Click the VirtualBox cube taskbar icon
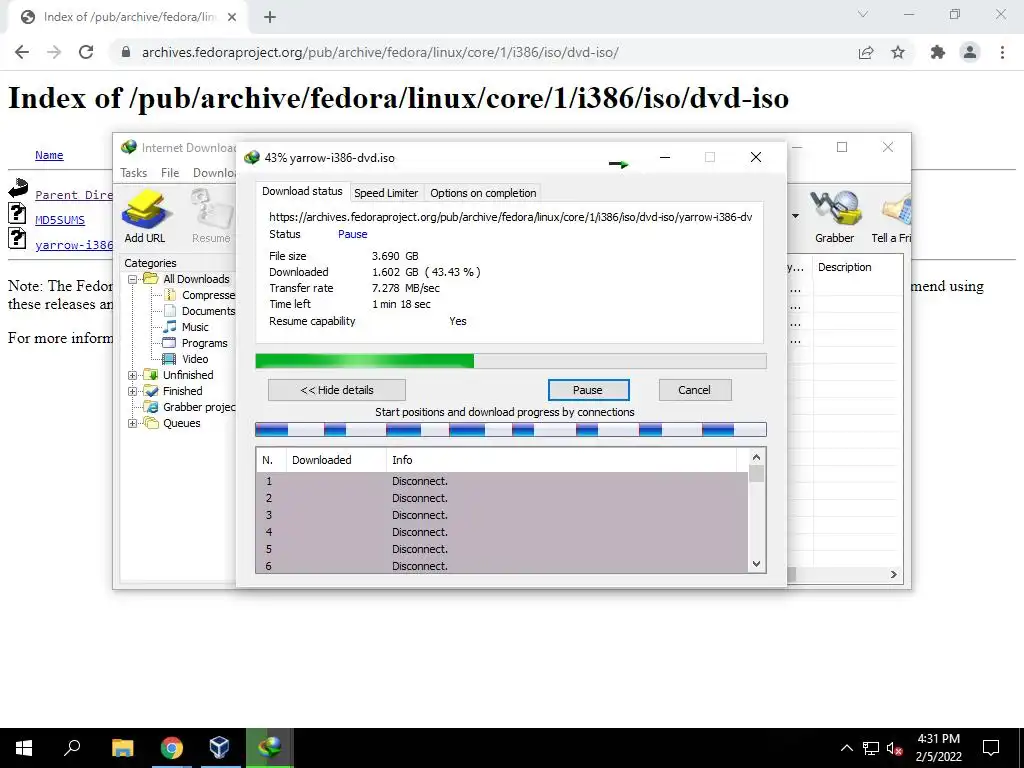This screenshot has height=768, width=1024. coord(220,748)
